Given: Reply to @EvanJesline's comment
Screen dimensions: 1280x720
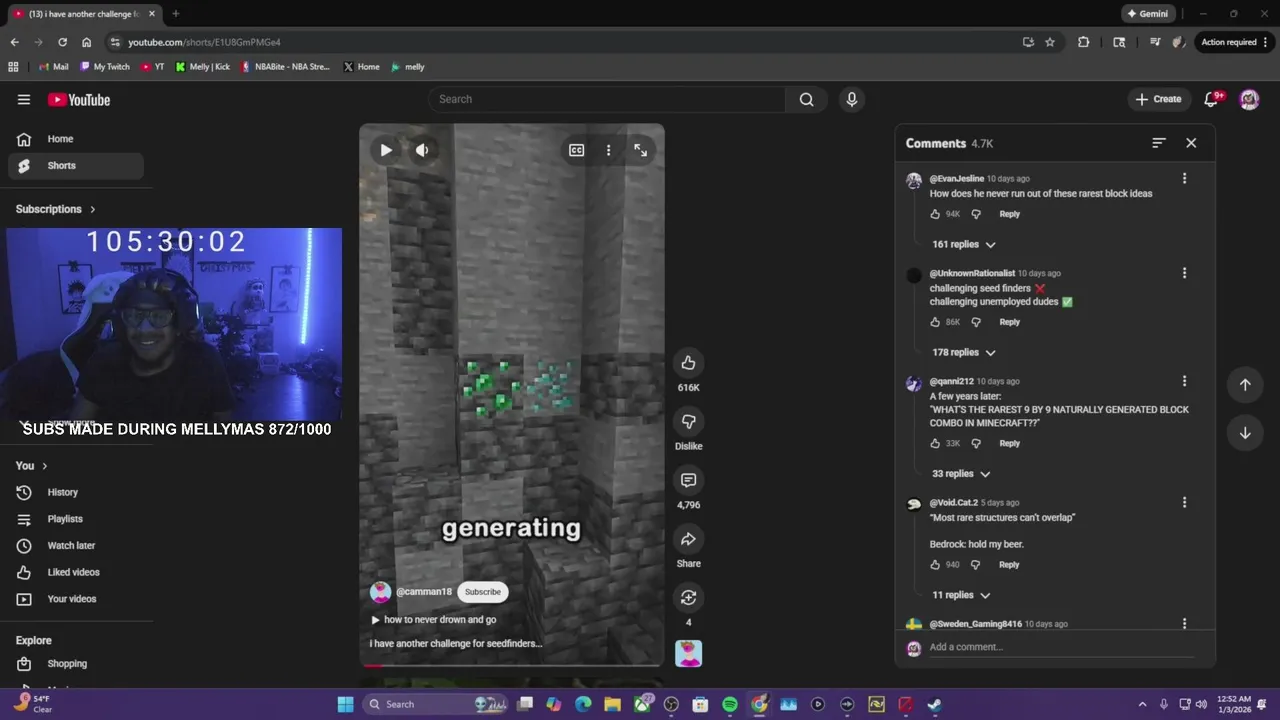Looking at the screenshot, I should 1010,214.
